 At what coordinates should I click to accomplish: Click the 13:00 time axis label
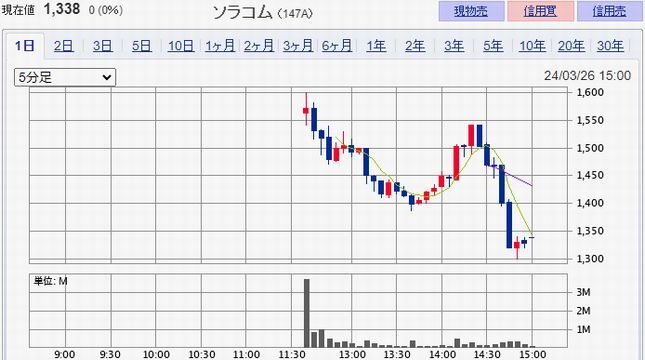point(352,354)
